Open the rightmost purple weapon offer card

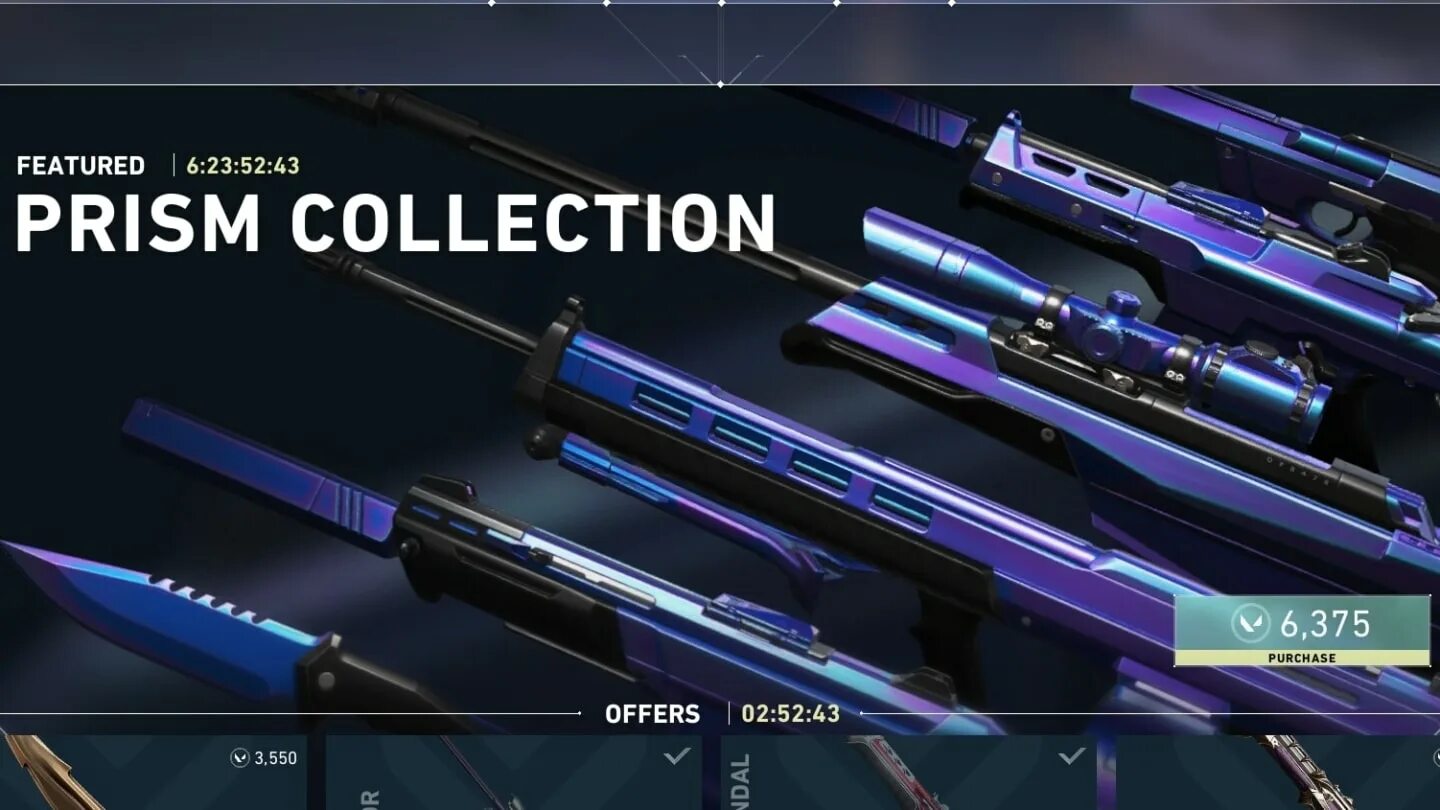tap(1278, 772)
